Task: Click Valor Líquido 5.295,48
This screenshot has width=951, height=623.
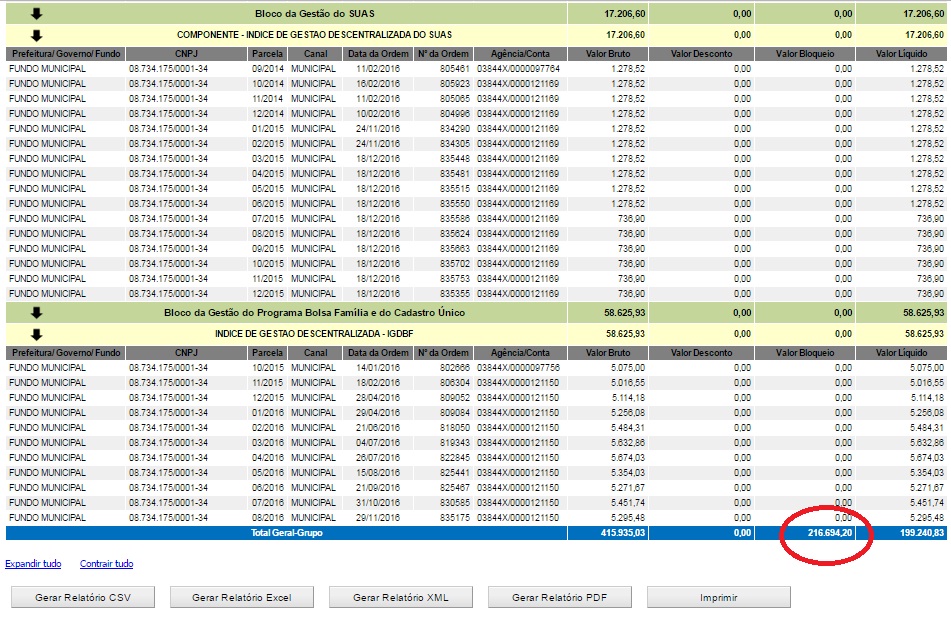Action: click(927, 517)
